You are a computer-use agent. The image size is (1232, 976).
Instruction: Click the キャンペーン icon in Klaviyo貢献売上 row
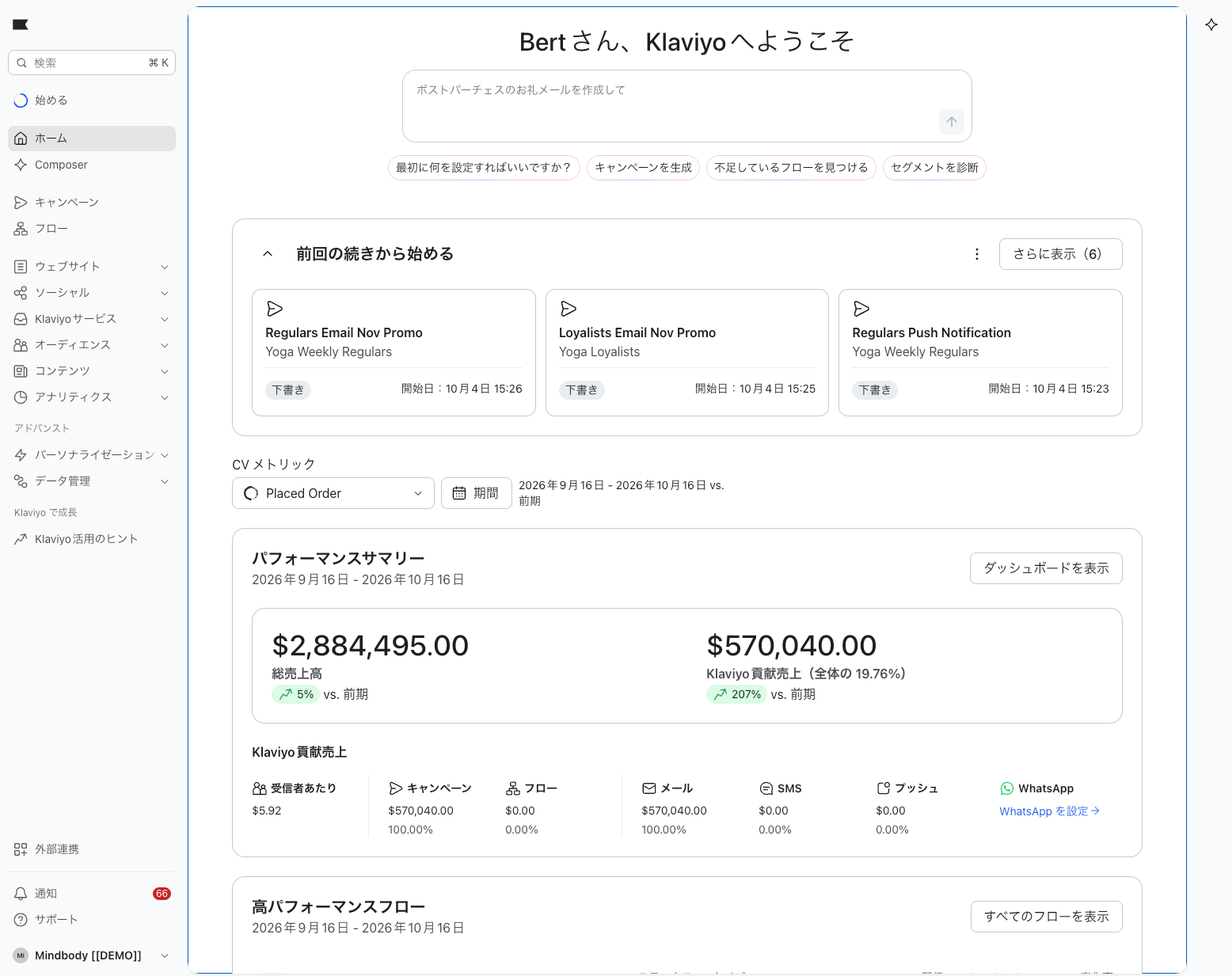tap(396, 788)
